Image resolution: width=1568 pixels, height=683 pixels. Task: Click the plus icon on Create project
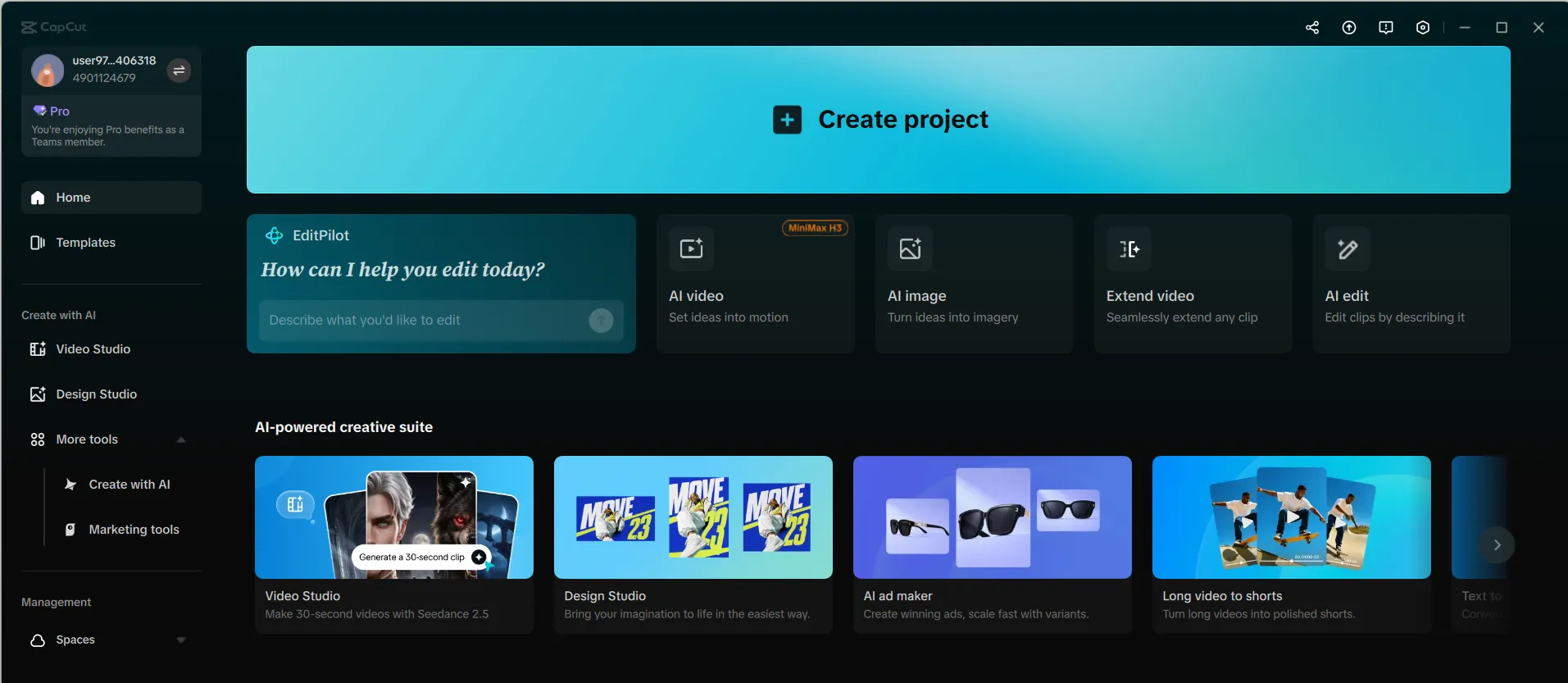pos(787,120)
